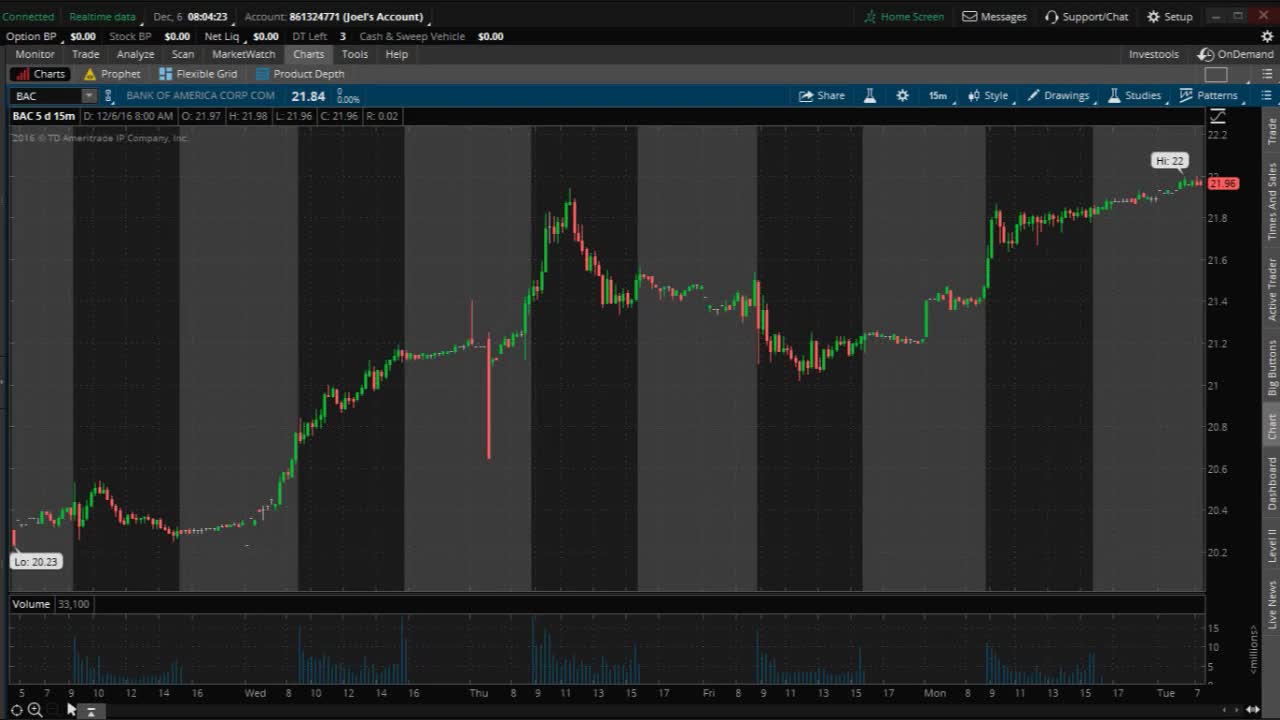The height and width of the screenshot is (720, 1280).
Task: Click the zoom magnifier icon below chart
Action: coord(35,710)
